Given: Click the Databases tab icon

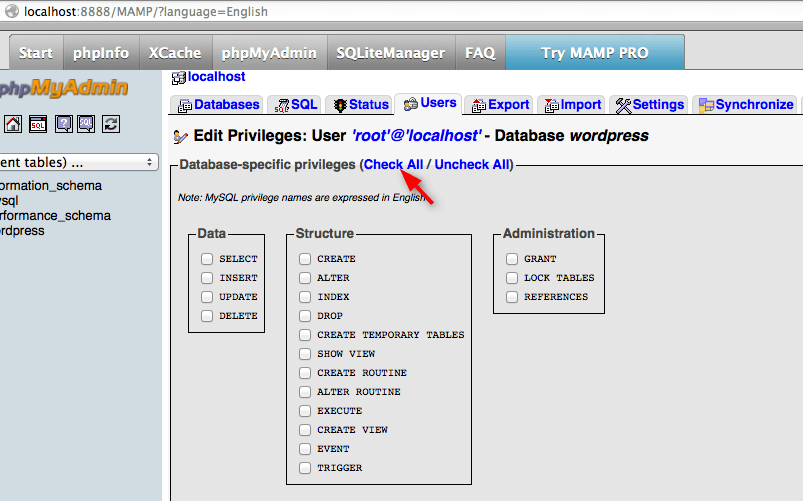Looking at the screenshot, I should [184, 106].
